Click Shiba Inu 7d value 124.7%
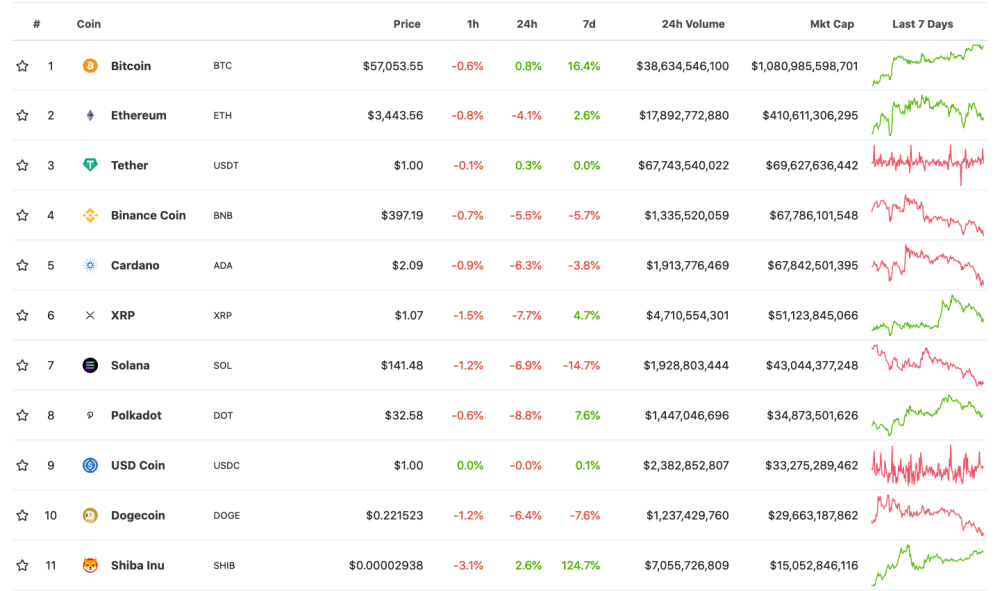1000x591 pixels. (x=580, y=565)
